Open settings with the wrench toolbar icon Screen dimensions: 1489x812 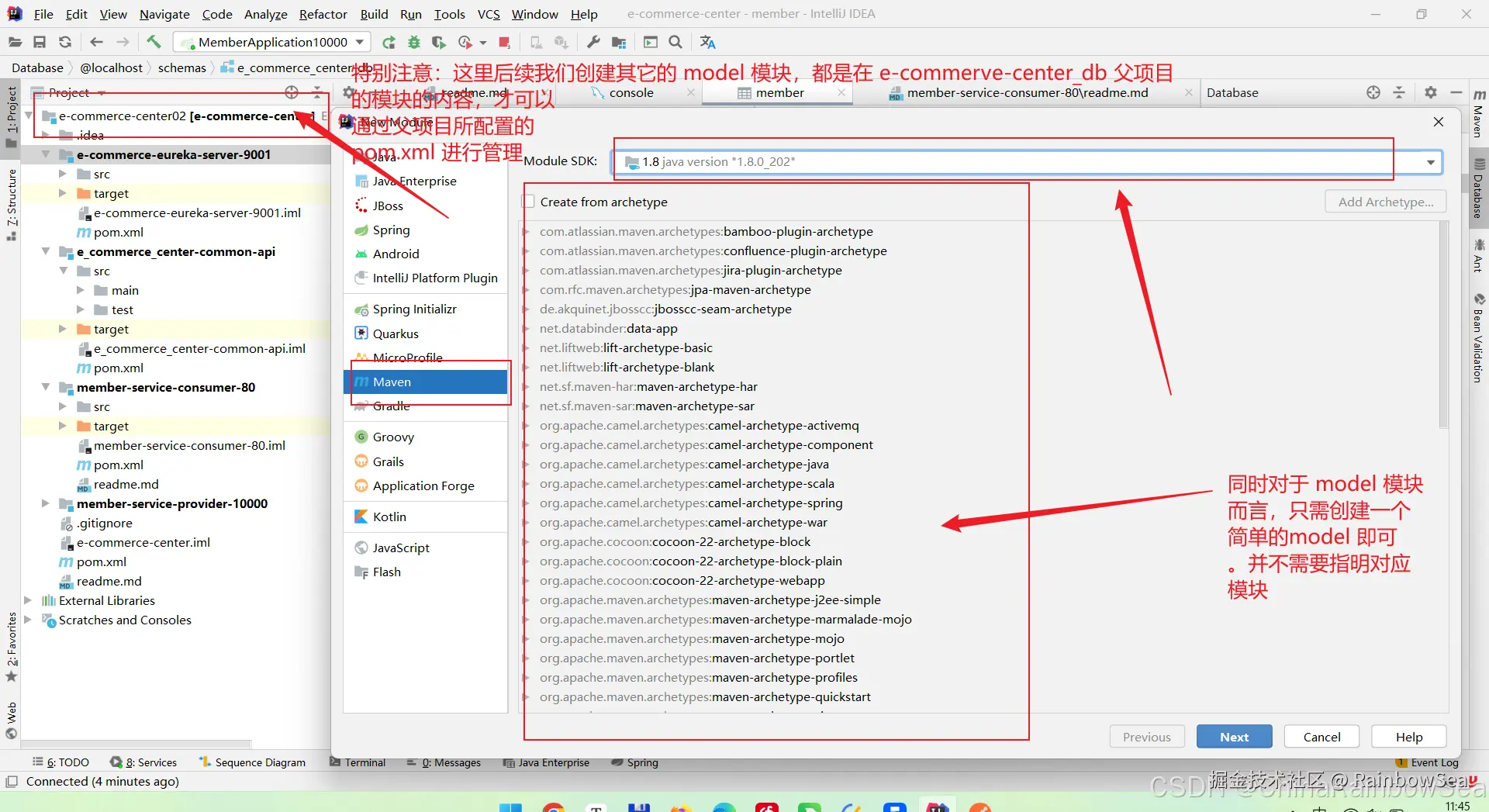click(594, 42)
